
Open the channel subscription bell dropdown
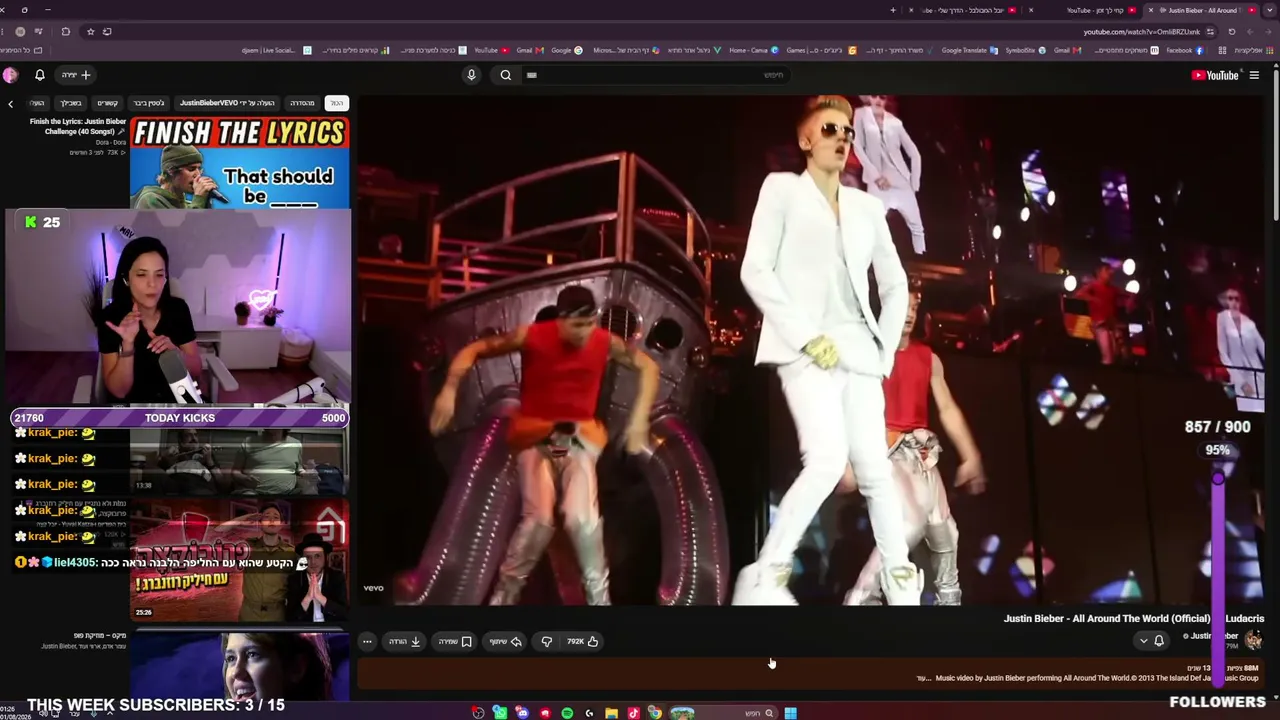pos(1151,641)
